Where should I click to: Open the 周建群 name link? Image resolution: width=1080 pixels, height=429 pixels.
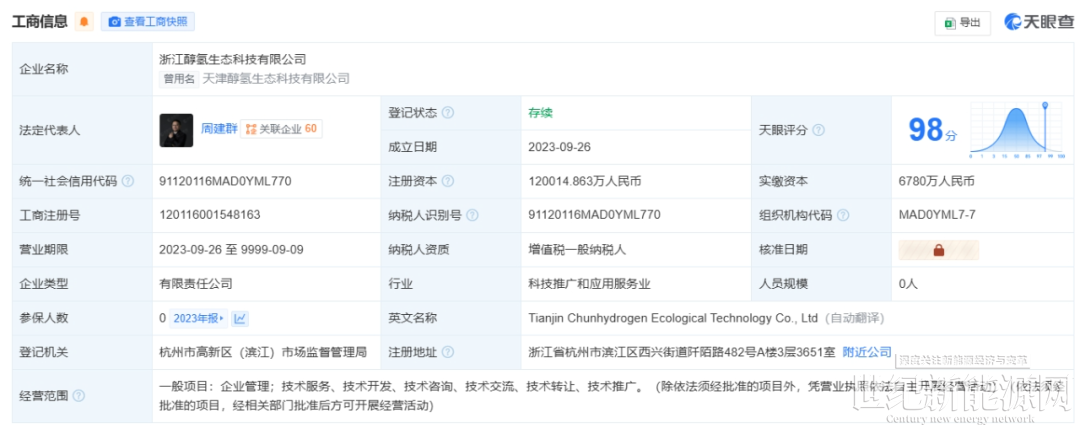pos(219,129)
